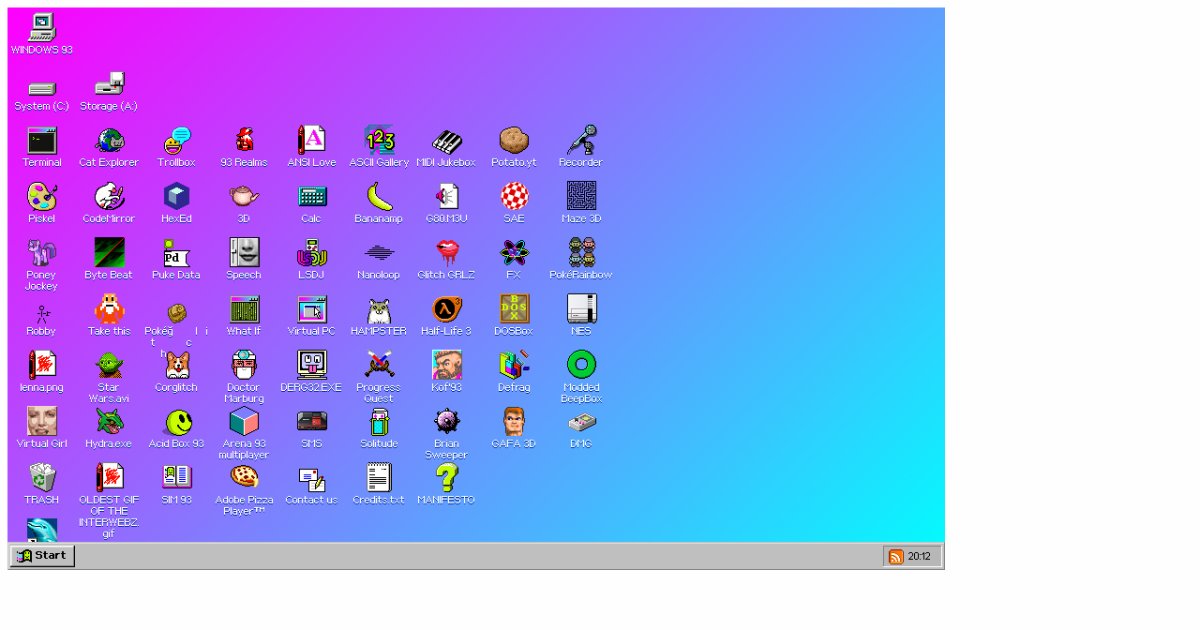Select the Piskel paint palette icon
Image resolution: width=1200 pixels, height=630 pixels.
[42, 198]
